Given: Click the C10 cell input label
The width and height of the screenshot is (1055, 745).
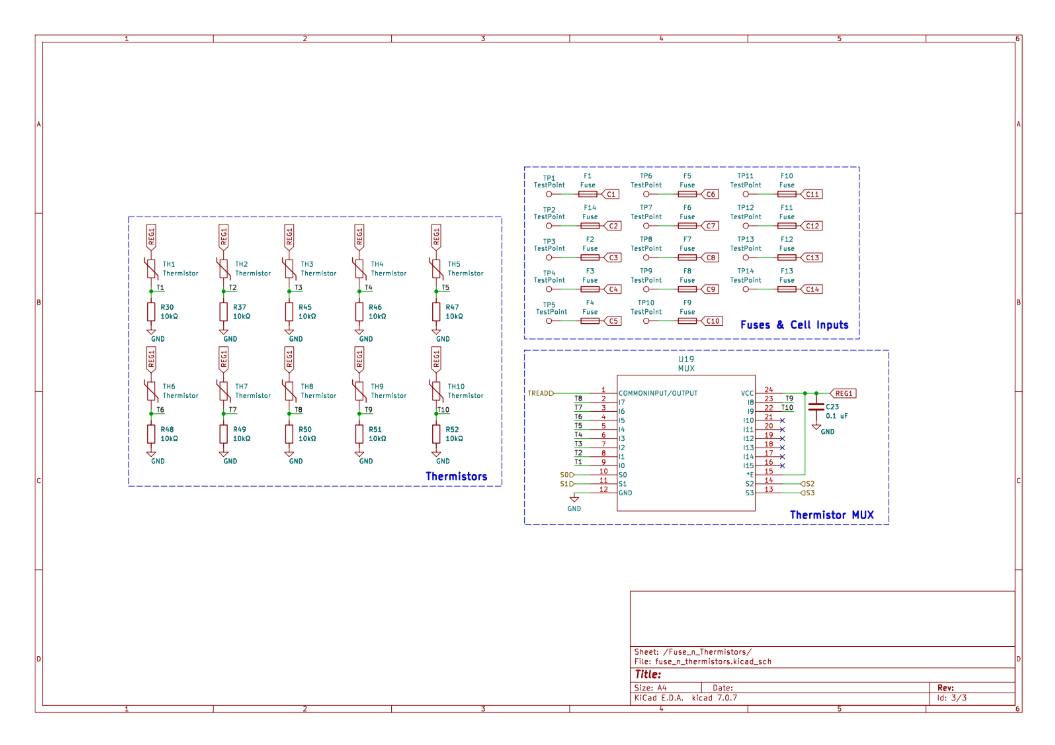Looking at the screenshot, I should (711, 321).
